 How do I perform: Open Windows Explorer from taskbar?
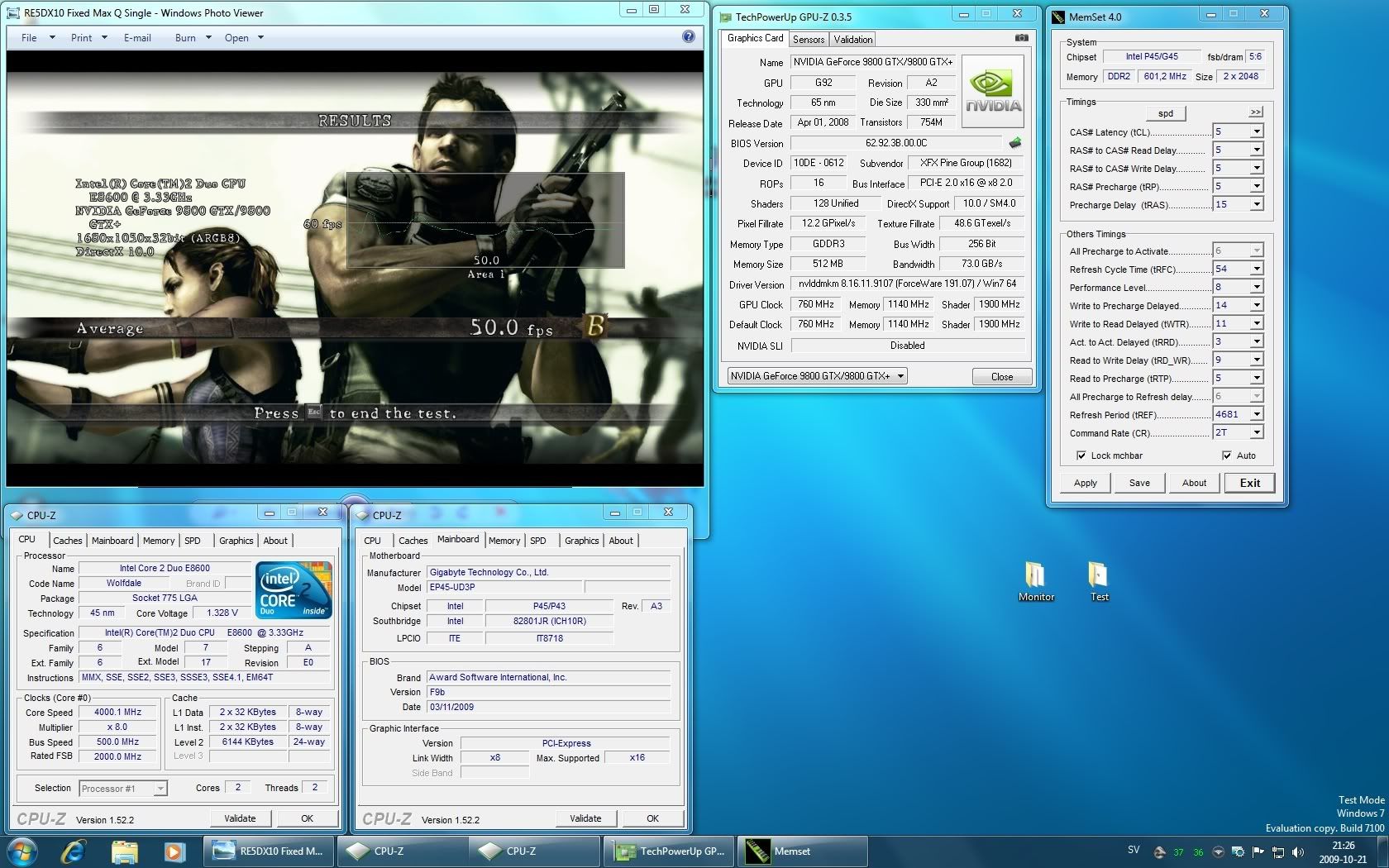pyautogui.click(x=124, y=851)
